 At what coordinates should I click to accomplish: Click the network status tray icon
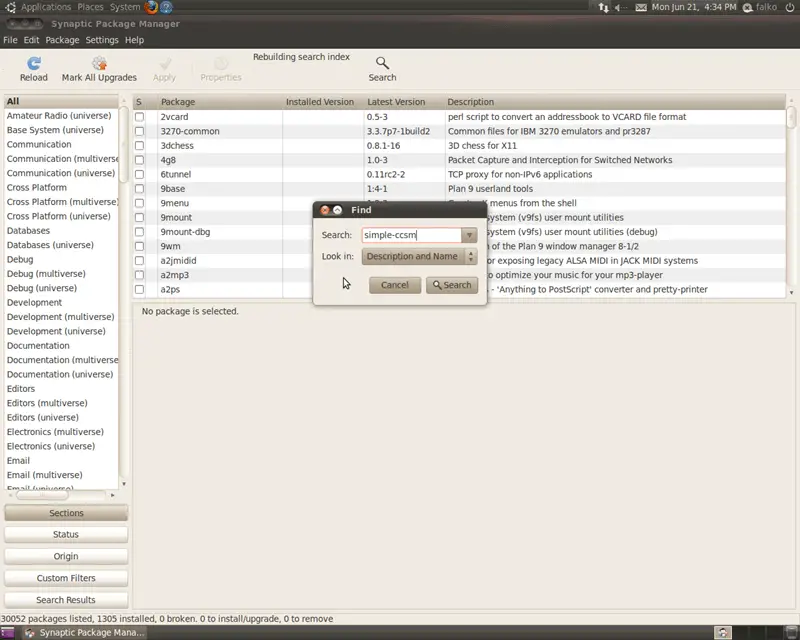(604, 7)
